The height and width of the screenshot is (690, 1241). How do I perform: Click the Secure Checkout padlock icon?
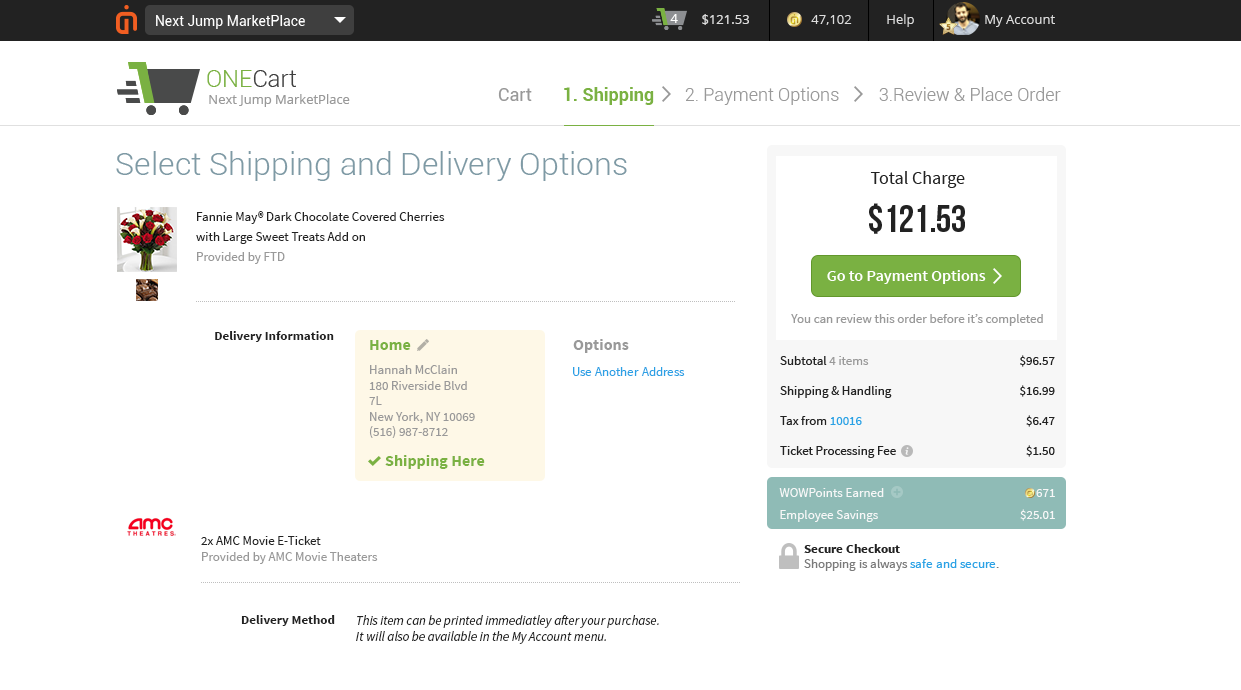[789, 557]
